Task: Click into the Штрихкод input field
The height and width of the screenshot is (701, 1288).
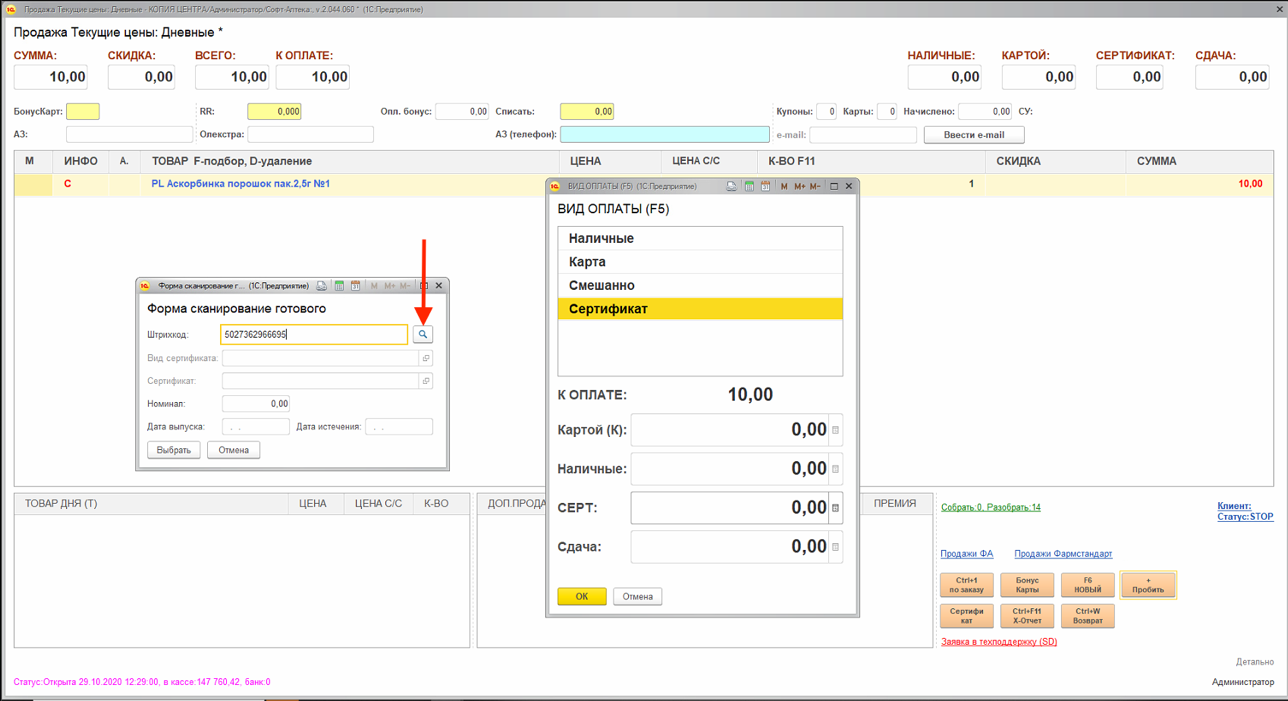Action: 313,334
